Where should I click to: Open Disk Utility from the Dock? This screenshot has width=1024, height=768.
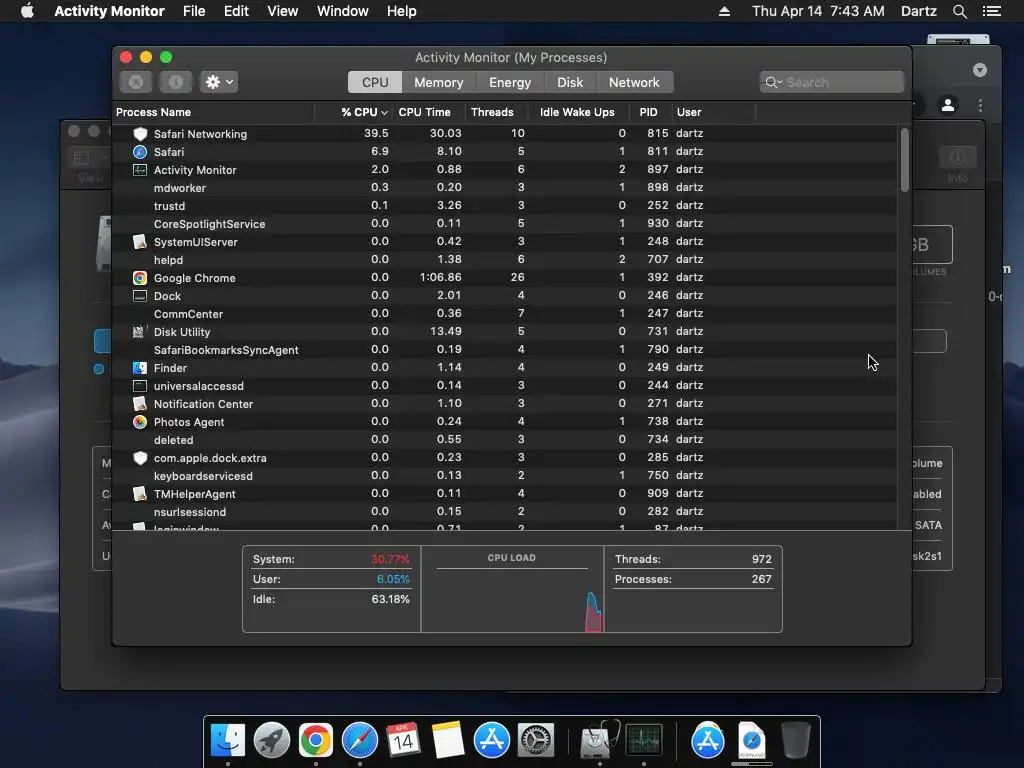(600, 741)
